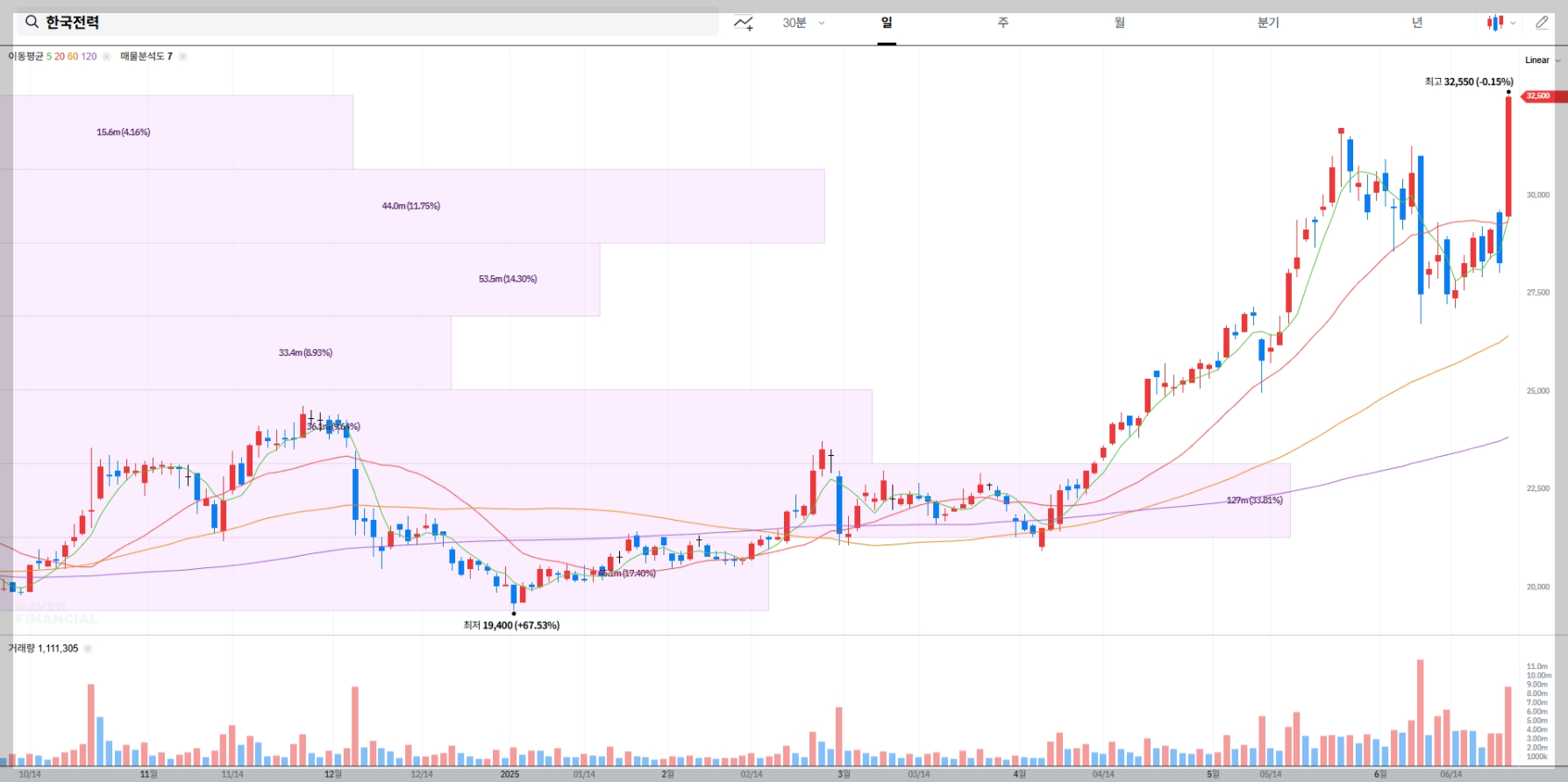Image resolution: width=1568 pixels, height=782 pixels.
Task: Click the pencil drawing tool icon
Action: click(1542, 23)
